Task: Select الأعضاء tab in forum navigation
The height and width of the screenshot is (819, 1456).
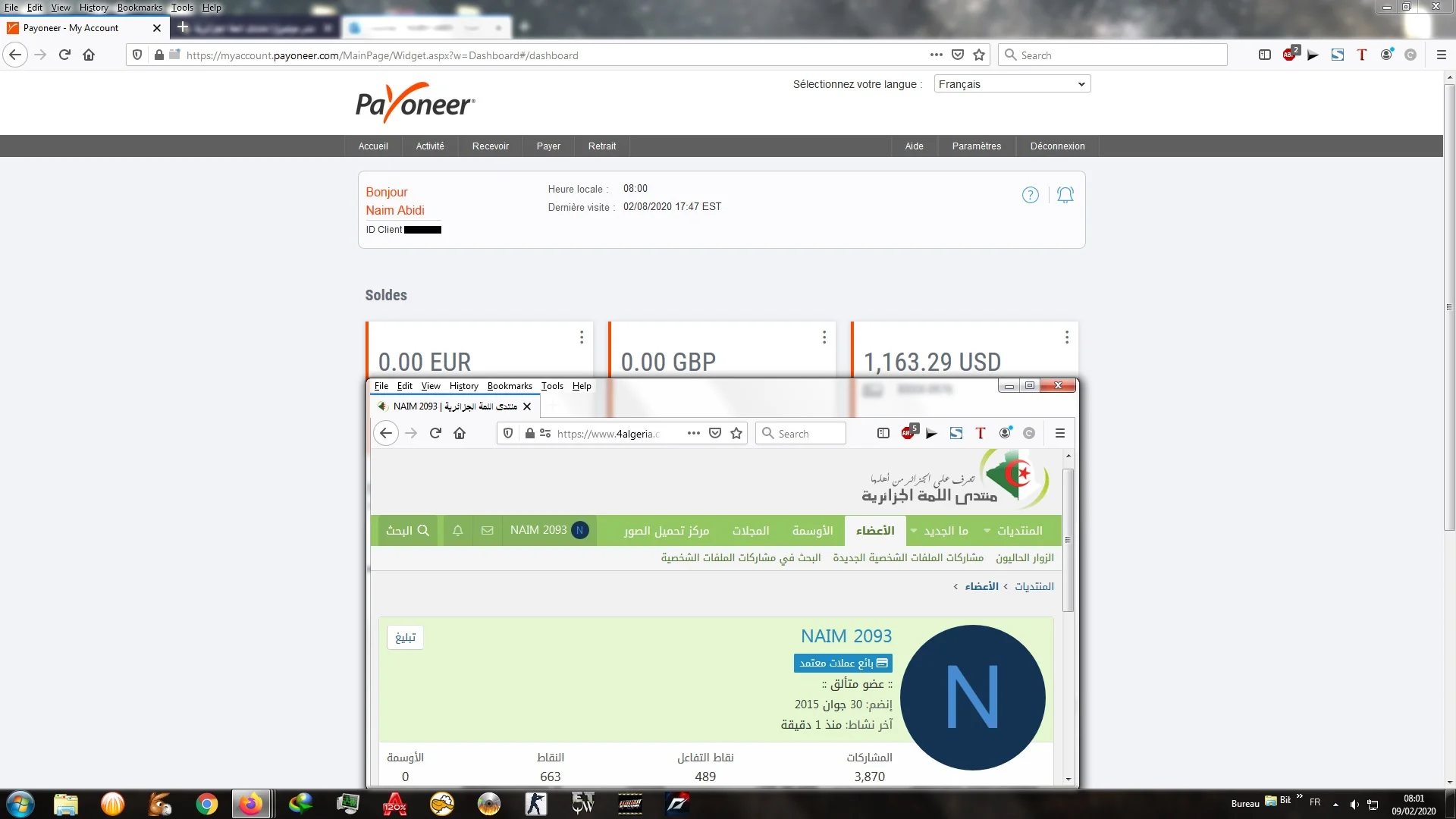Action: (875, 531)
